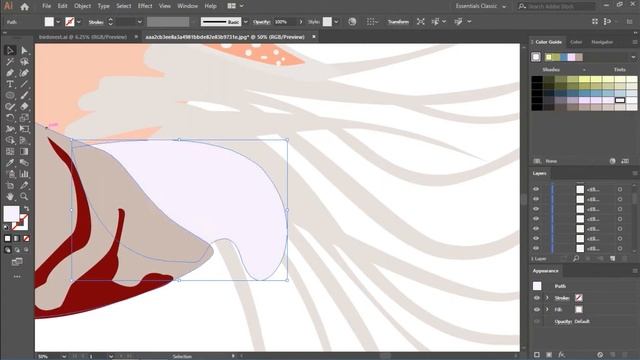Select the Artboard tool
The image size is (640, 360).
pos(10,185)
